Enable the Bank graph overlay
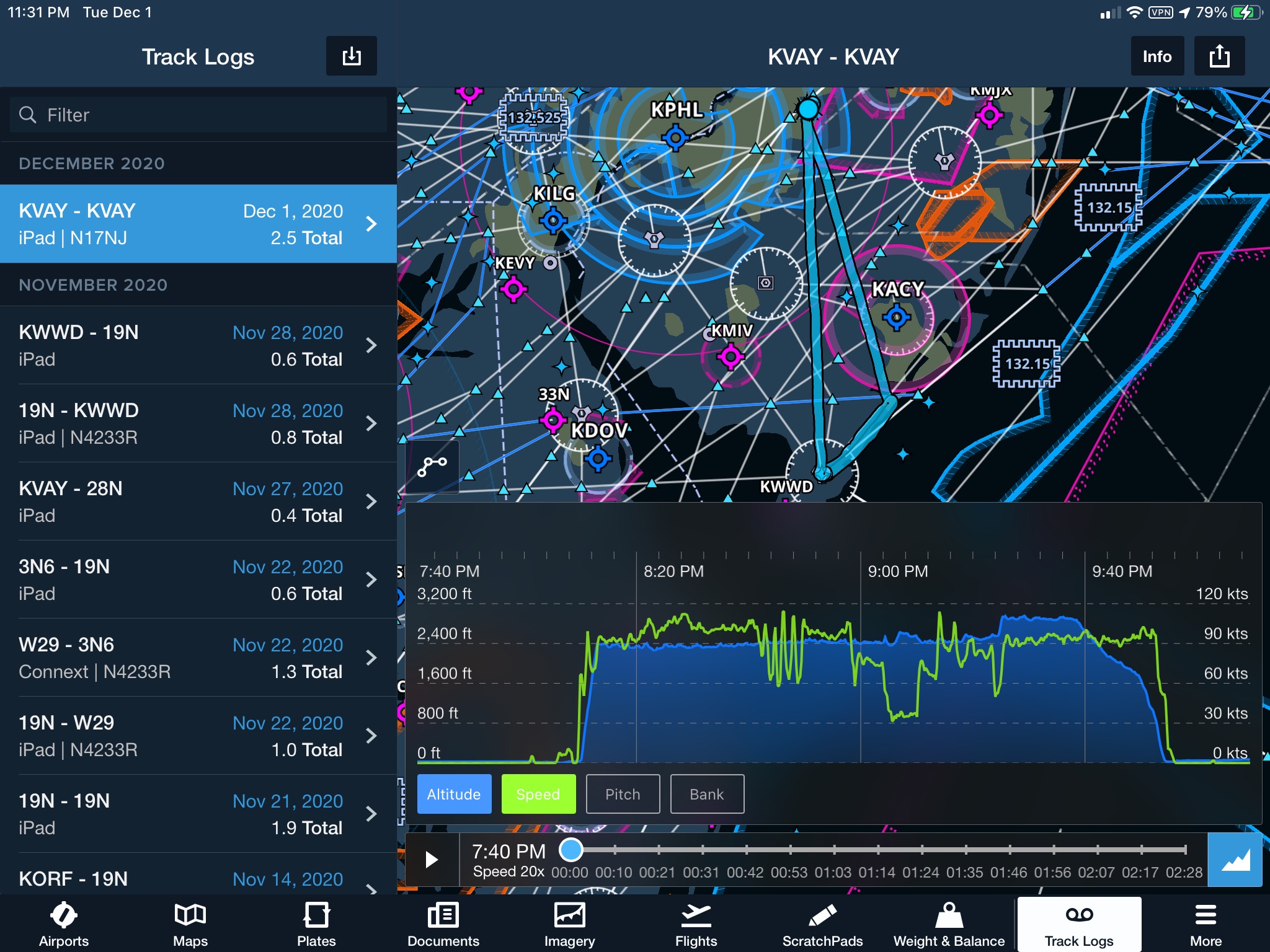This screenshot has width=1270, height=952. coord(706,794)
